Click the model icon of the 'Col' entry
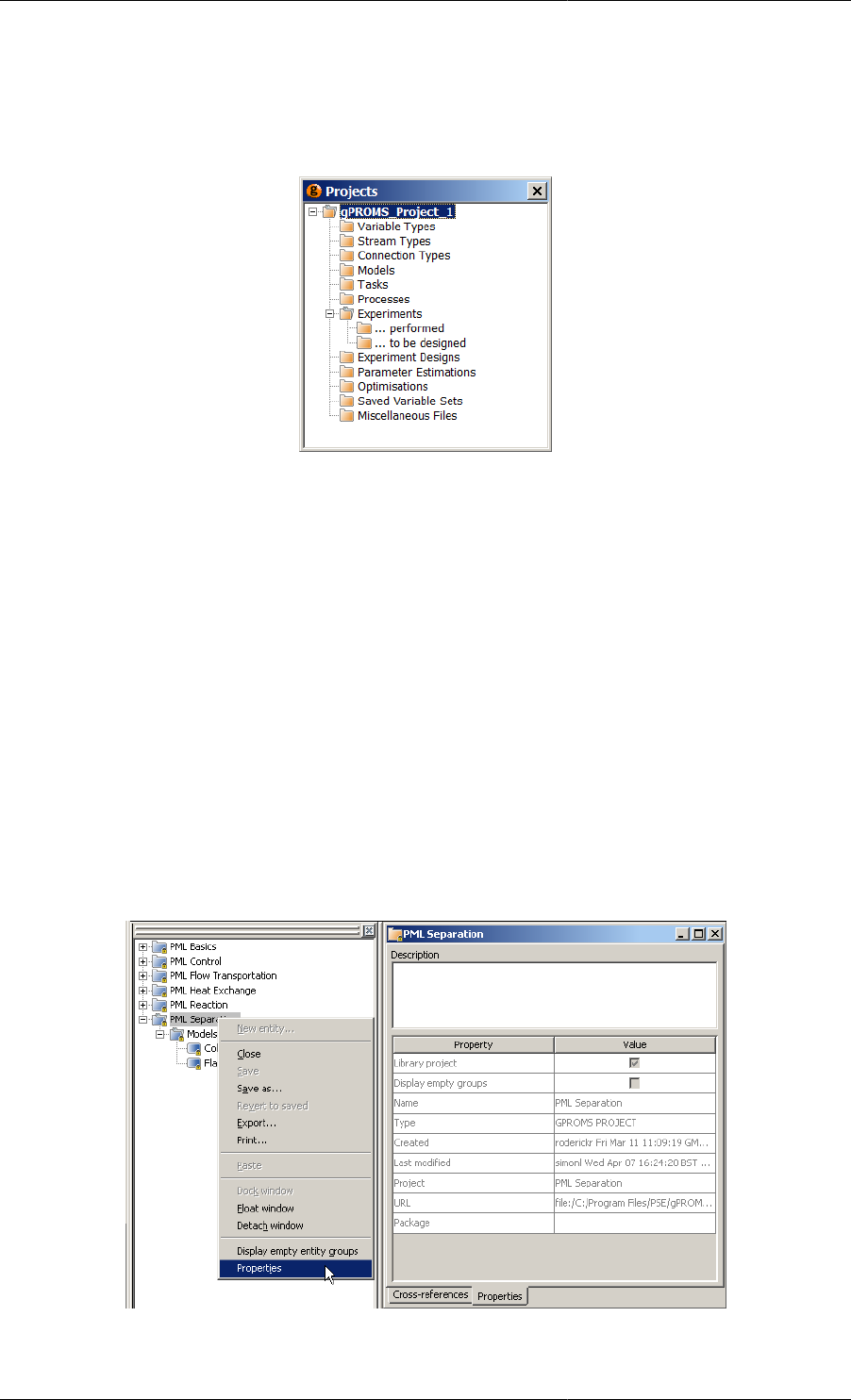This screenshot has height=1400, width=851. 194,1049
